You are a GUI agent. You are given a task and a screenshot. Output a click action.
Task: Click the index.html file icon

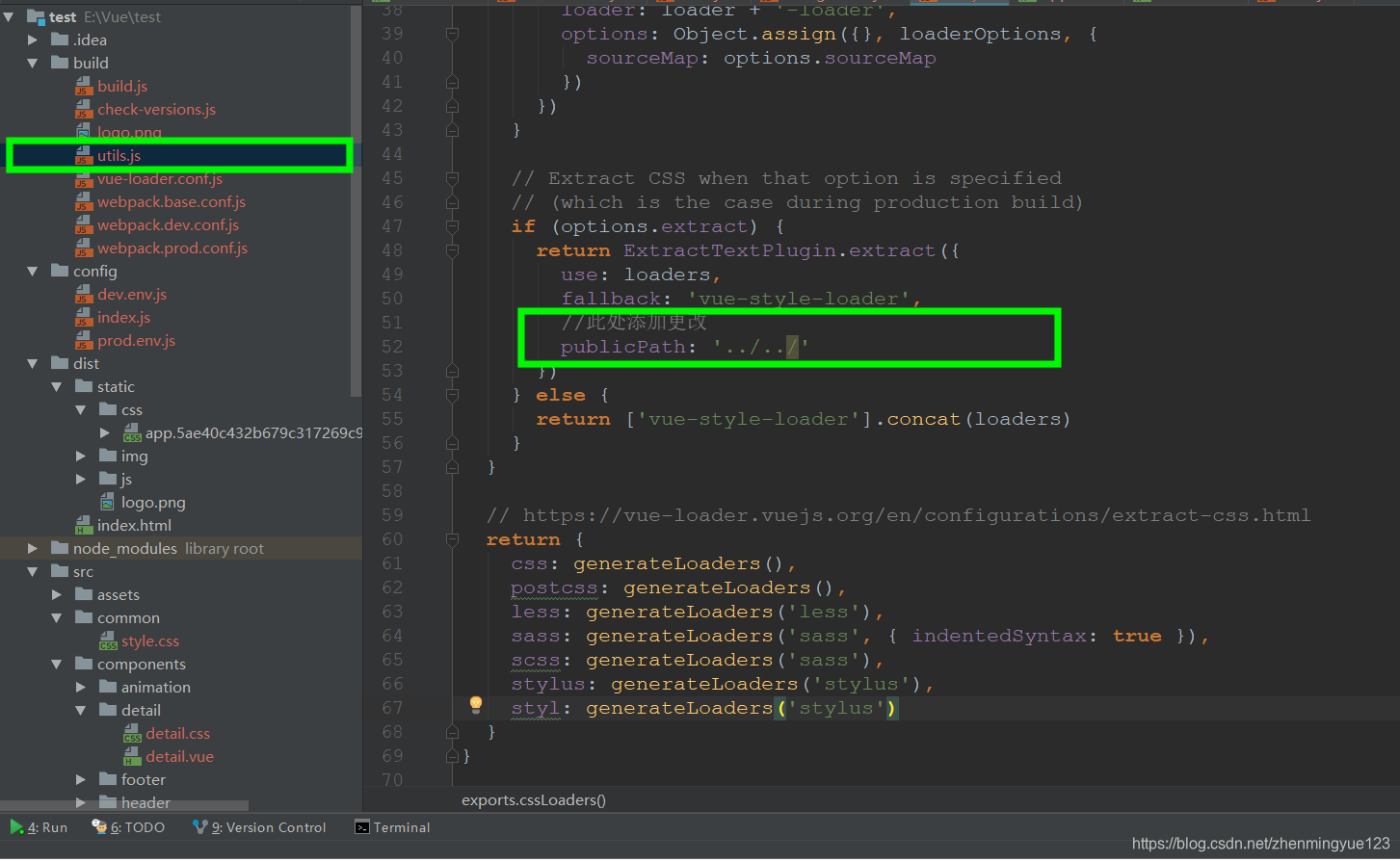84,526
